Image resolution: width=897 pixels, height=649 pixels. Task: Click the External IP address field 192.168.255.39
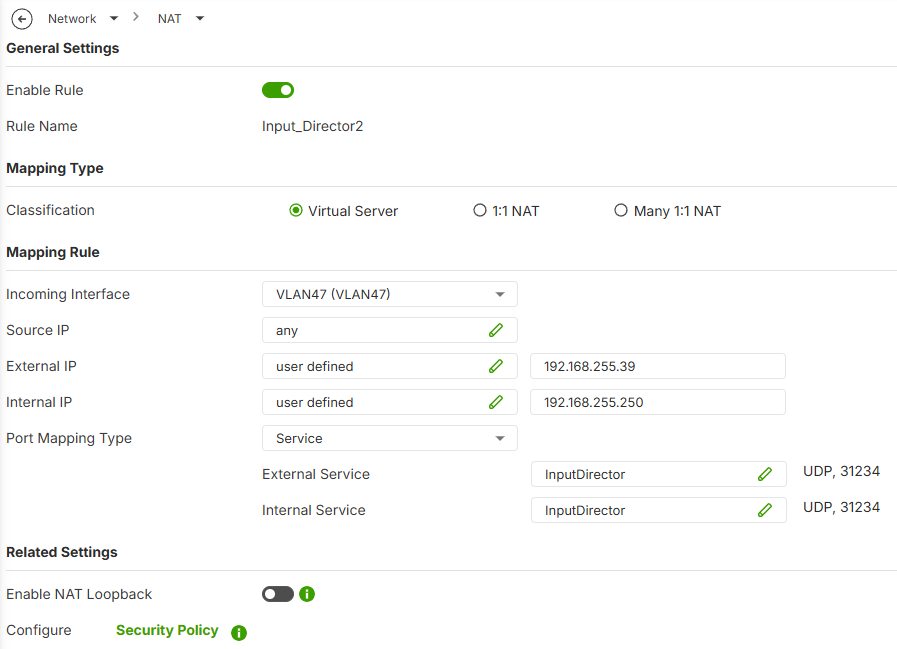click(x=658, y=366)
